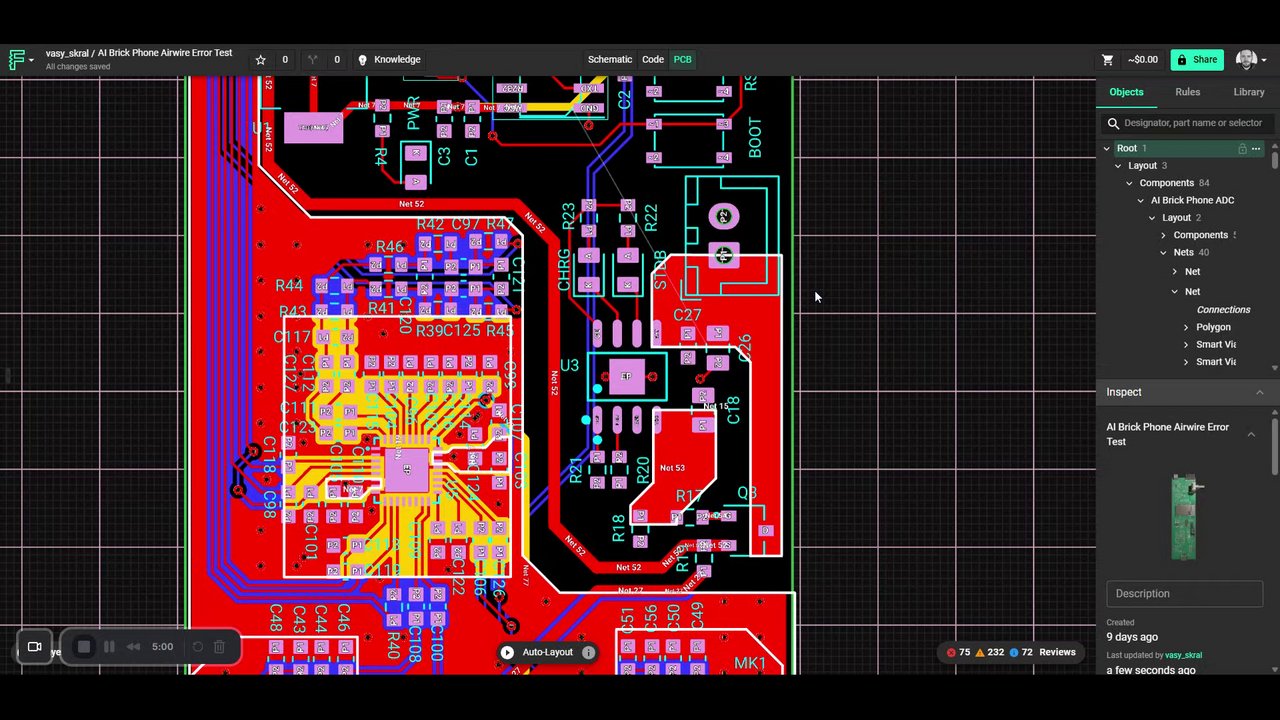Open the Auto-Layout info icon
Screen dimensions: 1280x720
point(589,652)
